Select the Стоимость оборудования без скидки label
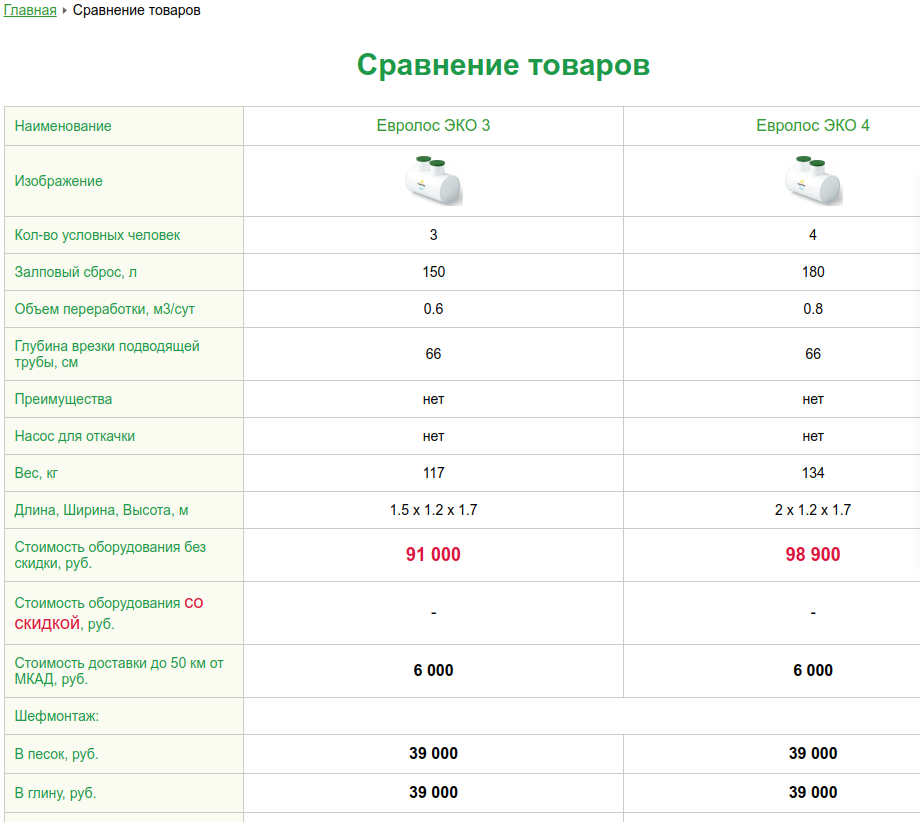 coord(110,555)
